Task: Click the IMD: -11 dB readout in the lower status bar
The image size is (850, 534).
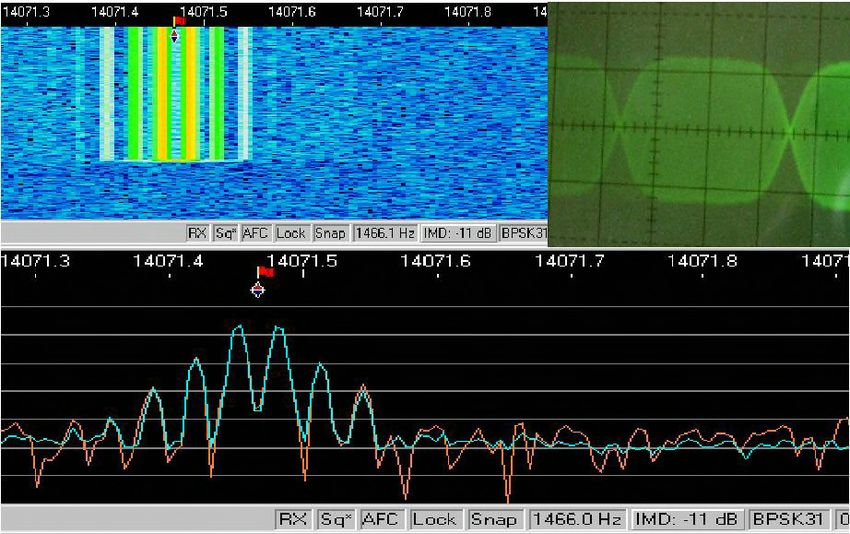Action: 688,519
